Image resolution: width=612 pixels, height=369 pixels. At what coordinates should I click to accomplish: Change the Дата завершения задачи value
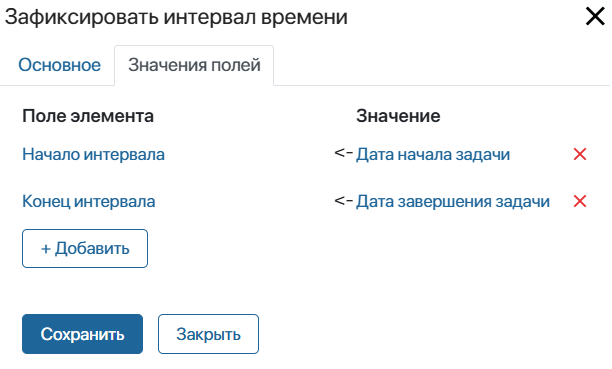453,201
